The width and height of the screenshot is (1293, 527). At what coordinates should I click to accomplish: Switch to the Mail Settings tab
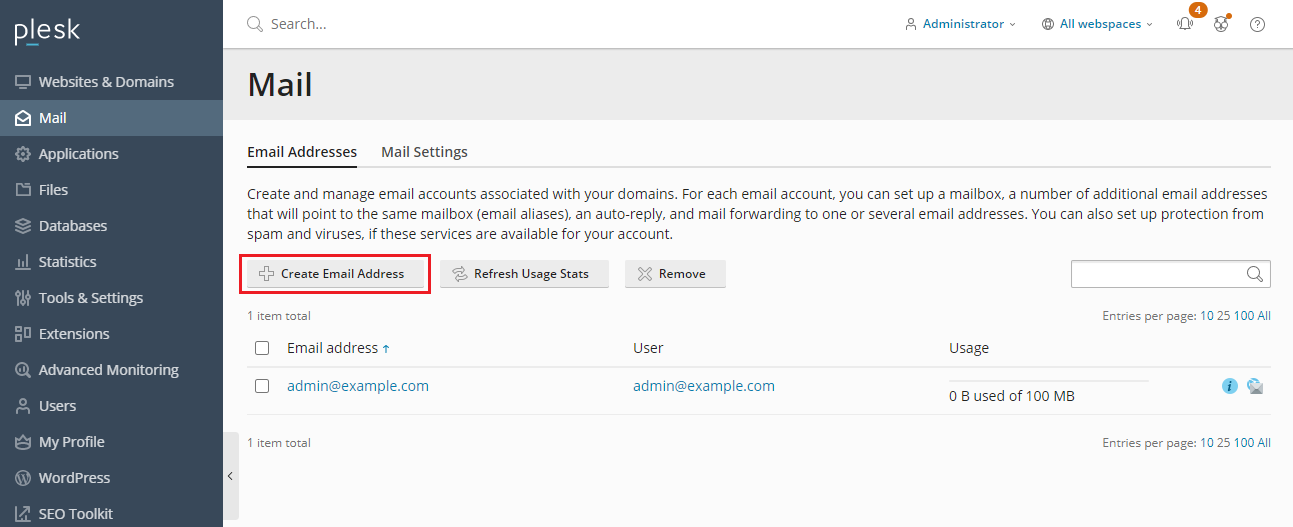424,152
